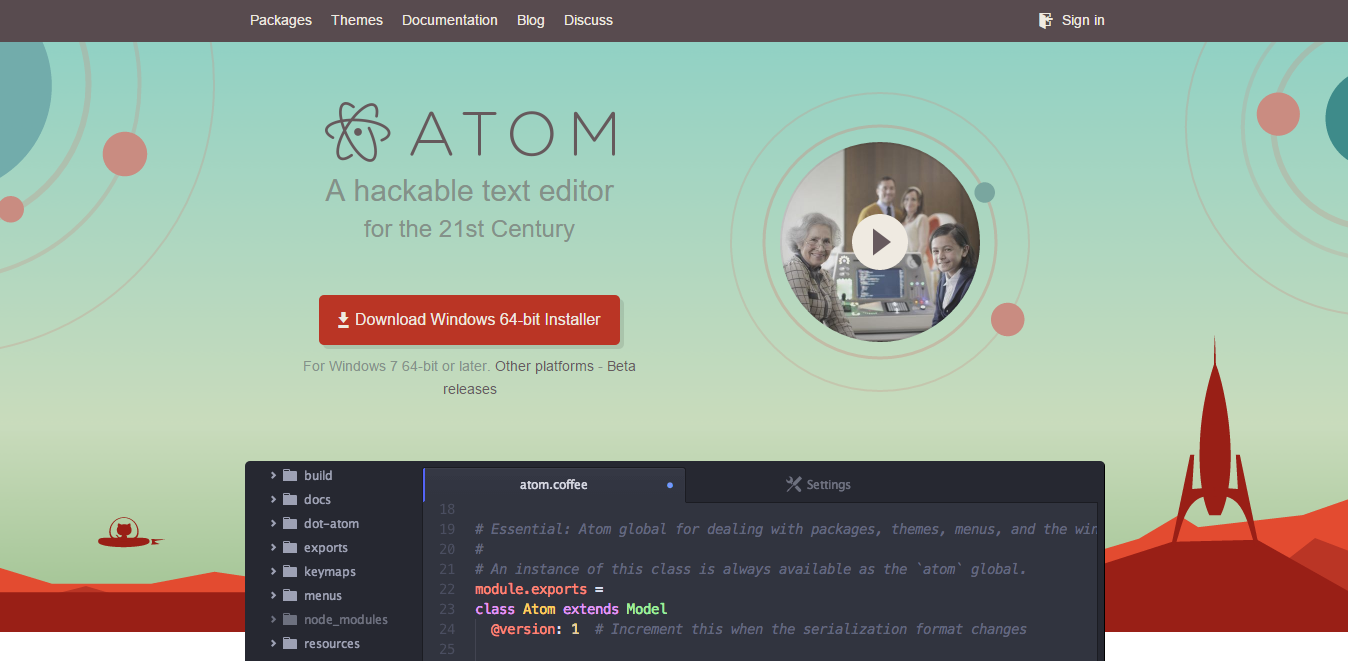
Task: Click the GitHub Octocat spaceship icon
Action: 125,533
